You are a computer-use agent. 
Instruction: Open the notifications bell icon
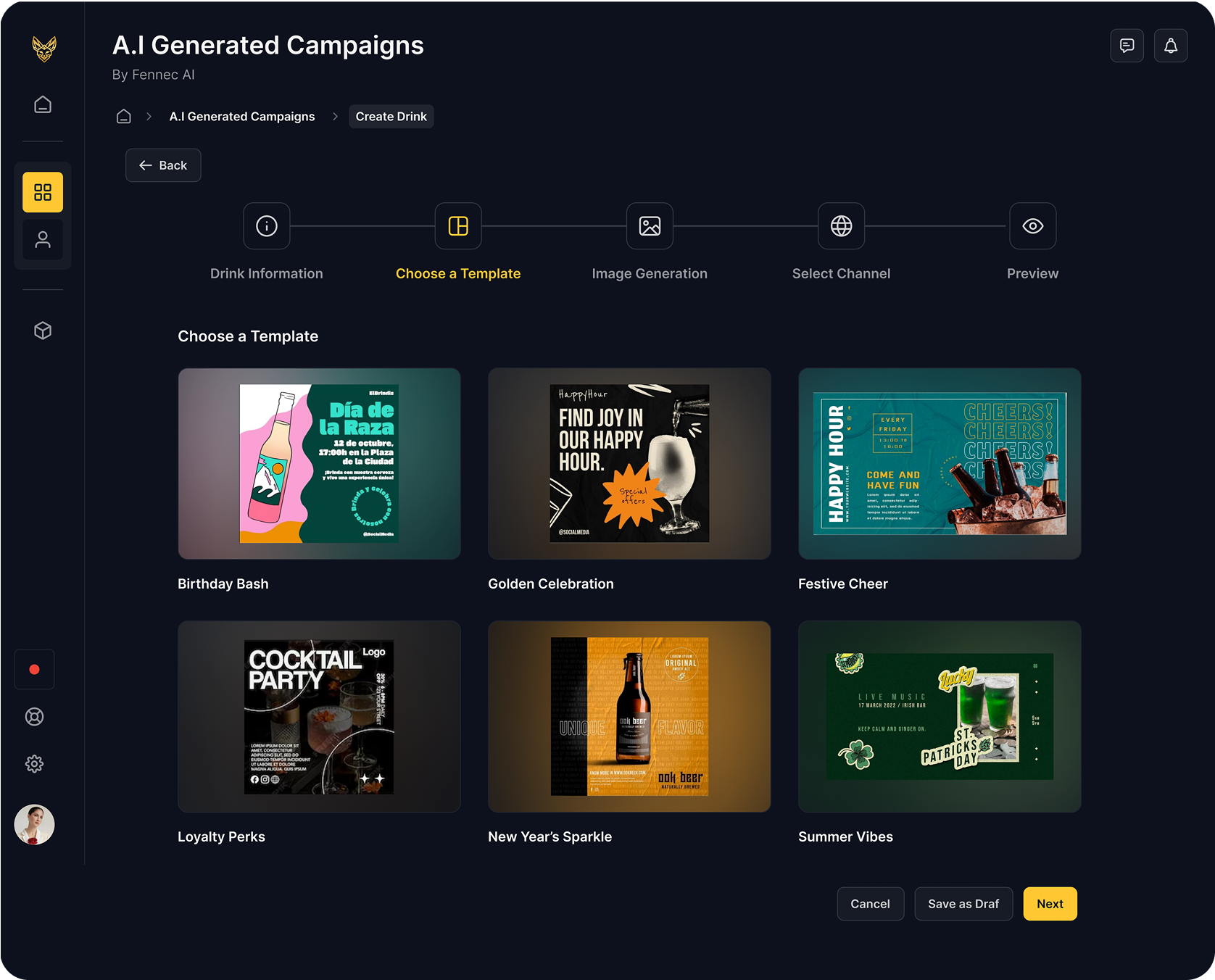tap(1171, 46)
